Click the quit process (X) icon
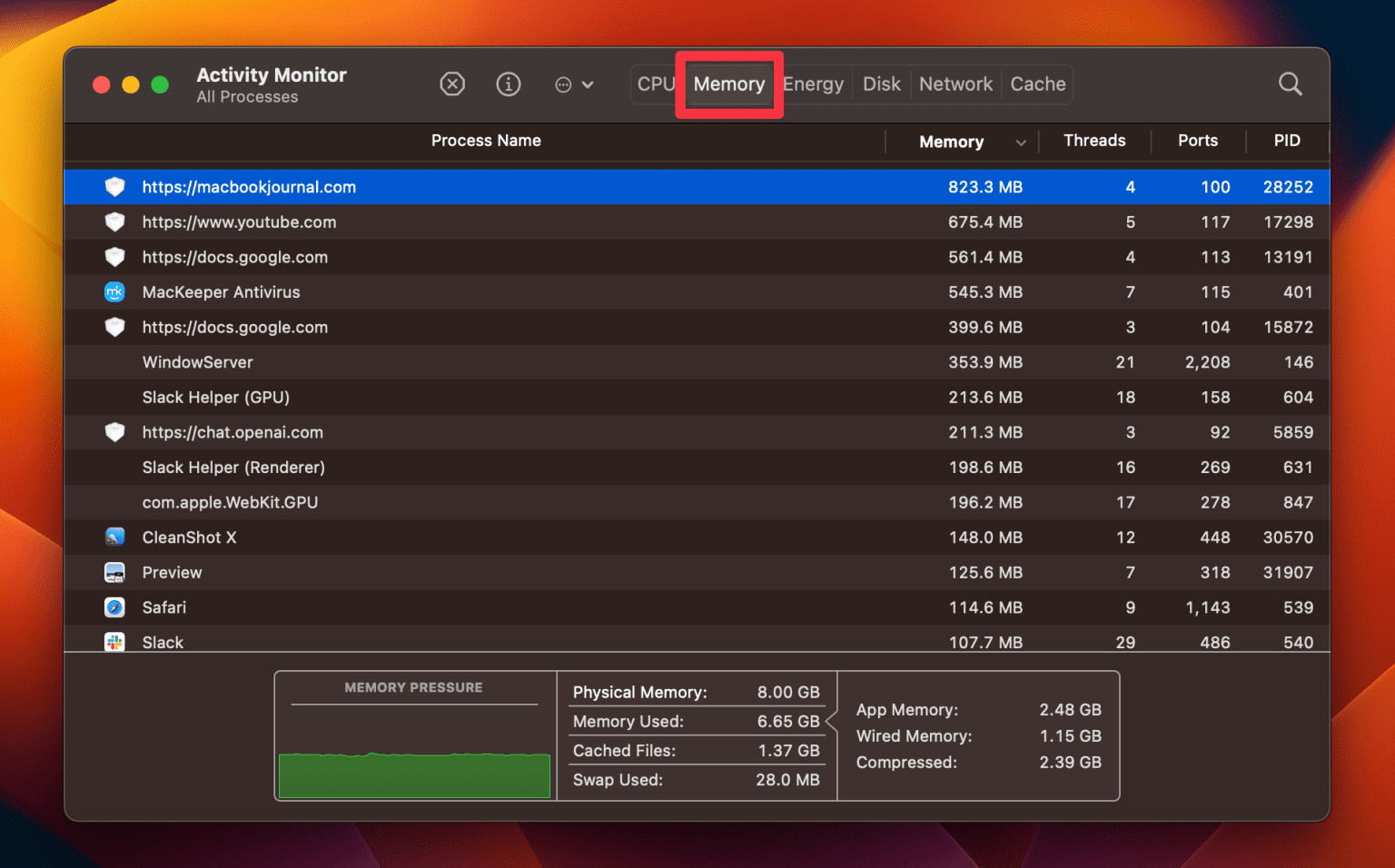Viewport: 1395px width, 868px height. (x=452, y=84)
